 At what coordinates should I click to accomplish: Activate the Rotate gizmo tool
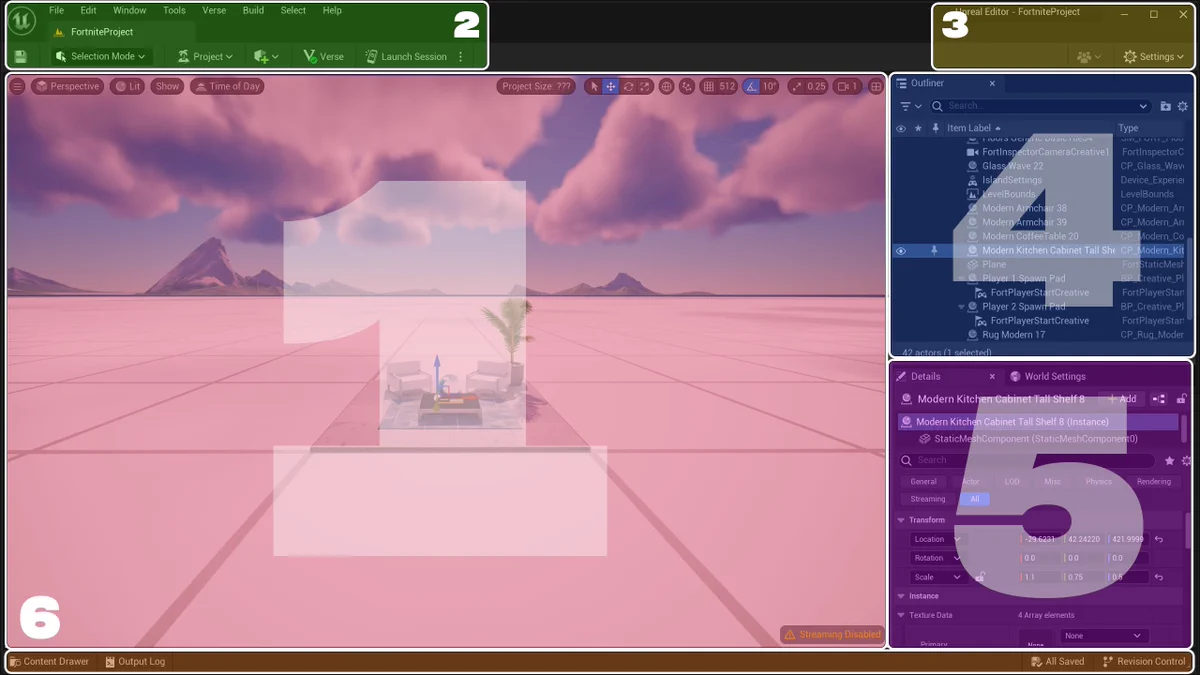click(x=628, y=86)
